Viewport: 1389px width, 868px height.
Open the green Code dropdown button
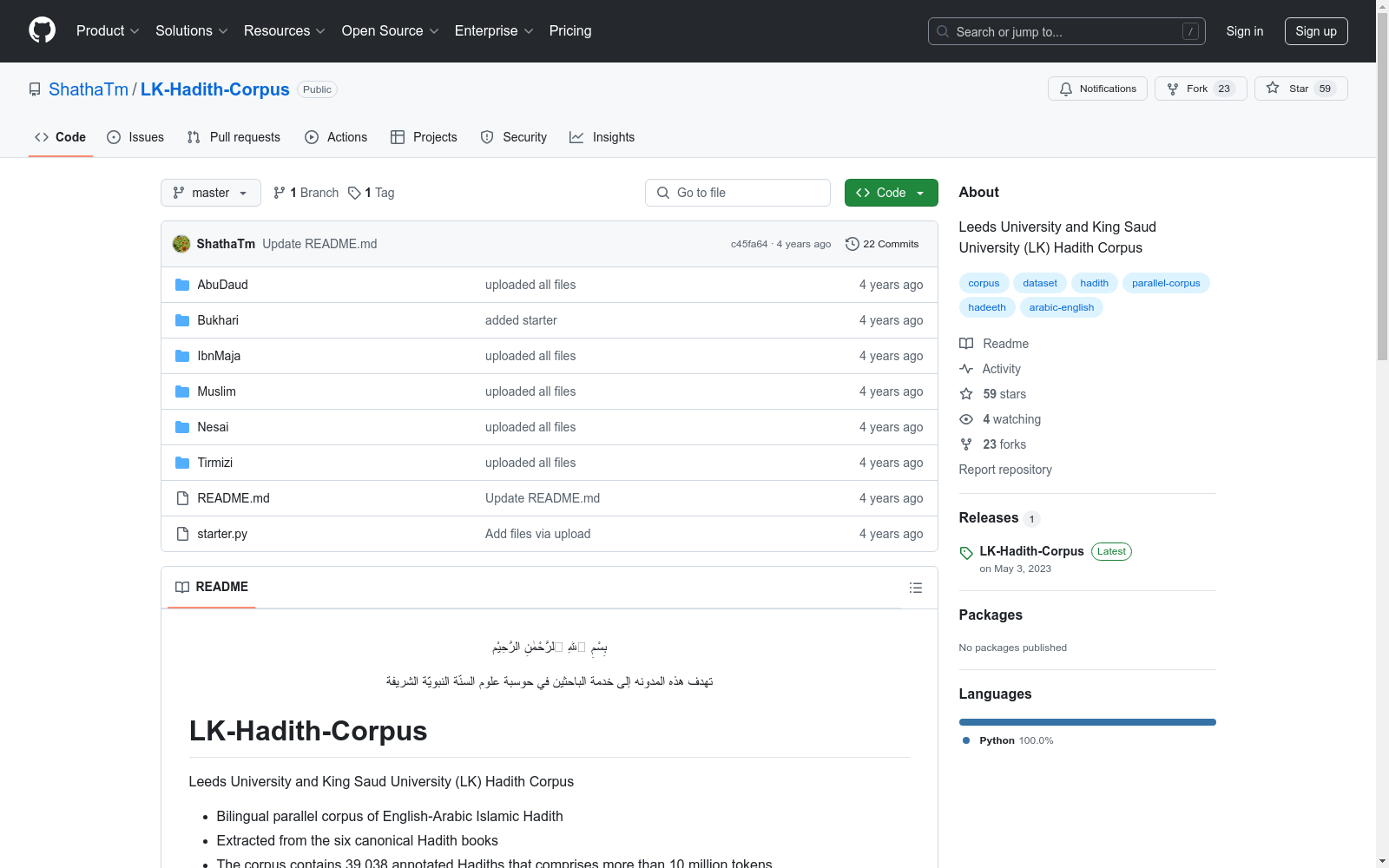(x=891, y=193)
